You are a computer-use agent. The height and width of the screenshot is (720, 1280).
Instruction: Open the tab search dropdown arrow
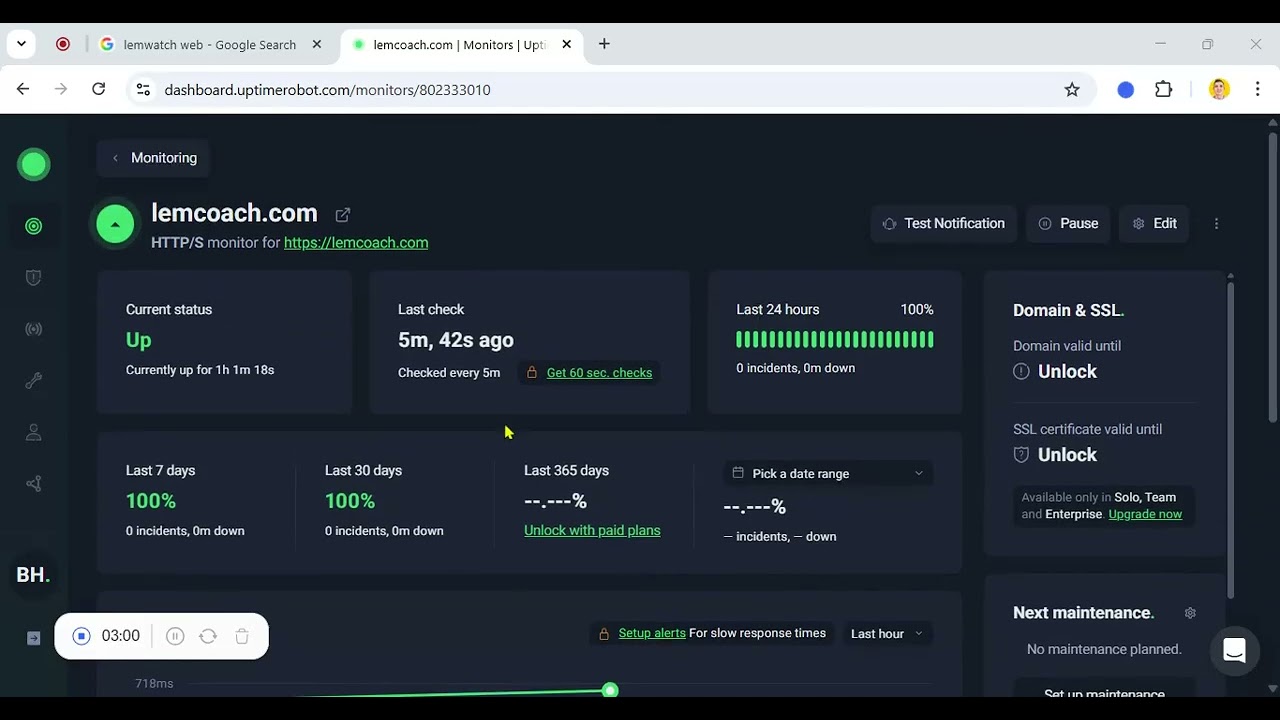coord(21,44)
